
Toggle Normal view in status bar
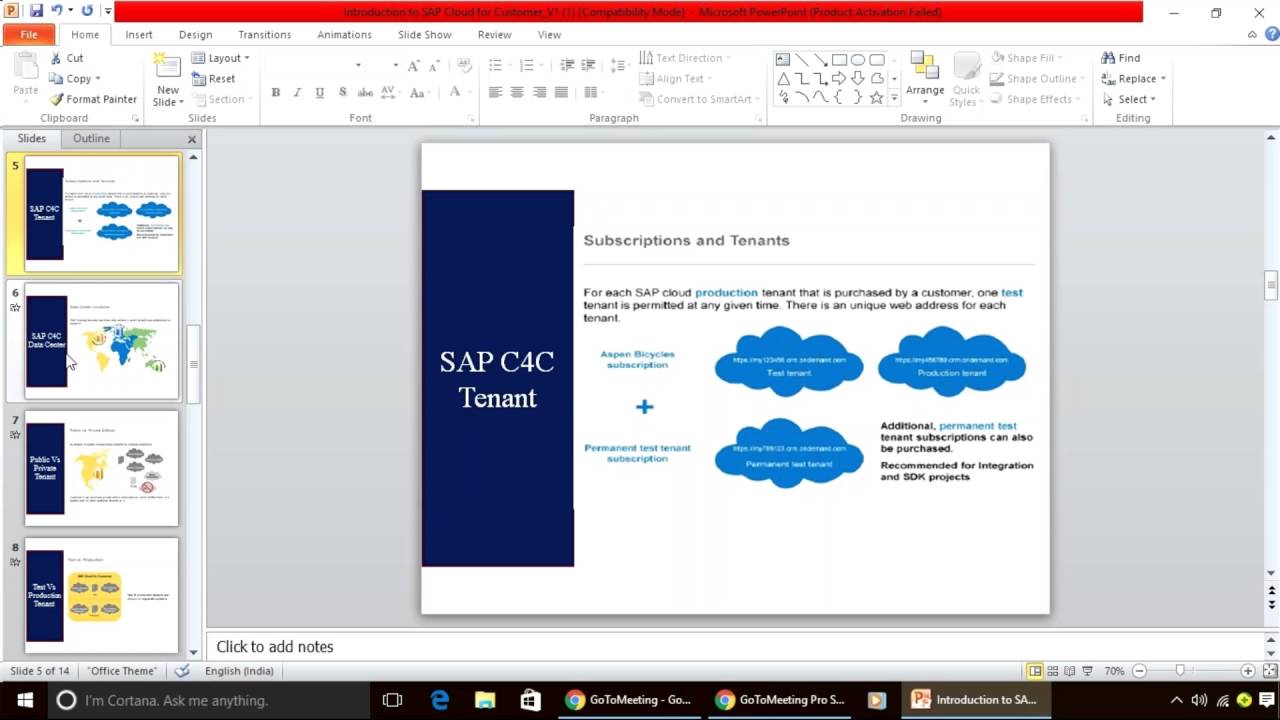[x=1035, y=671]
